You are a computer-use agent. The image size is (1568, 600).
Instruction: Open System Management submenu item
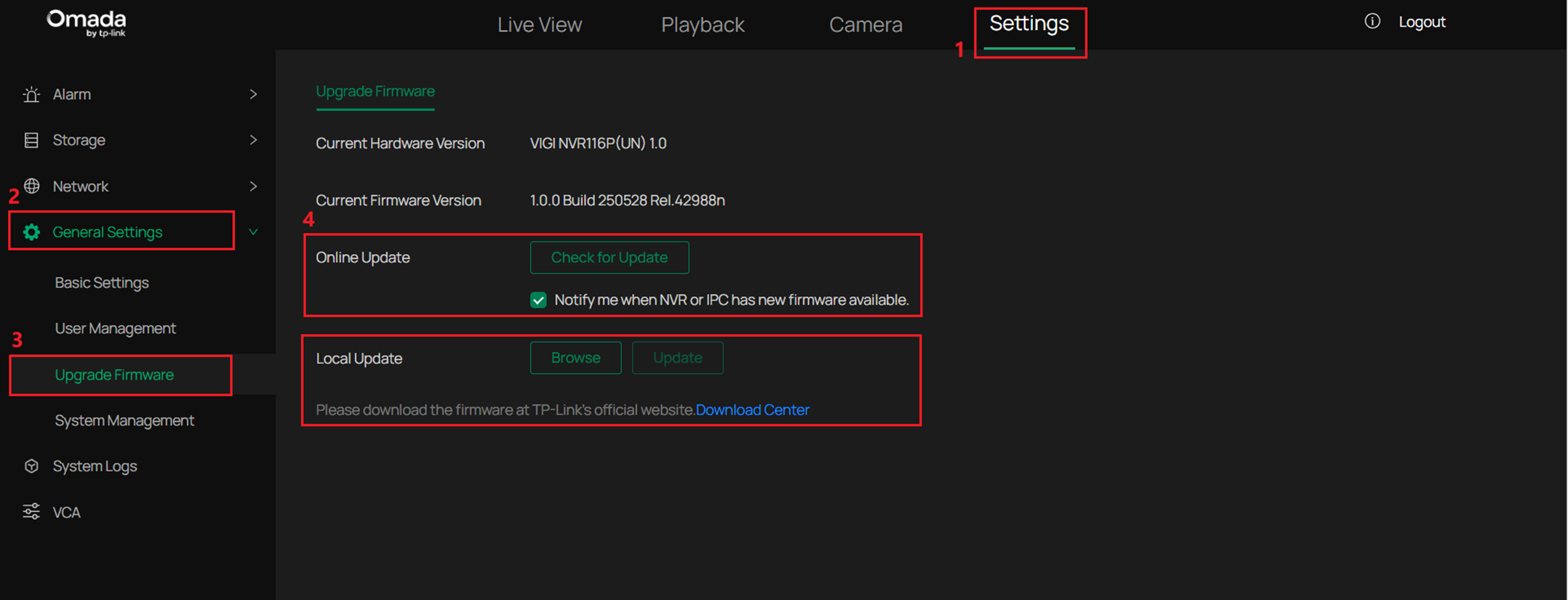click(125, 421)
